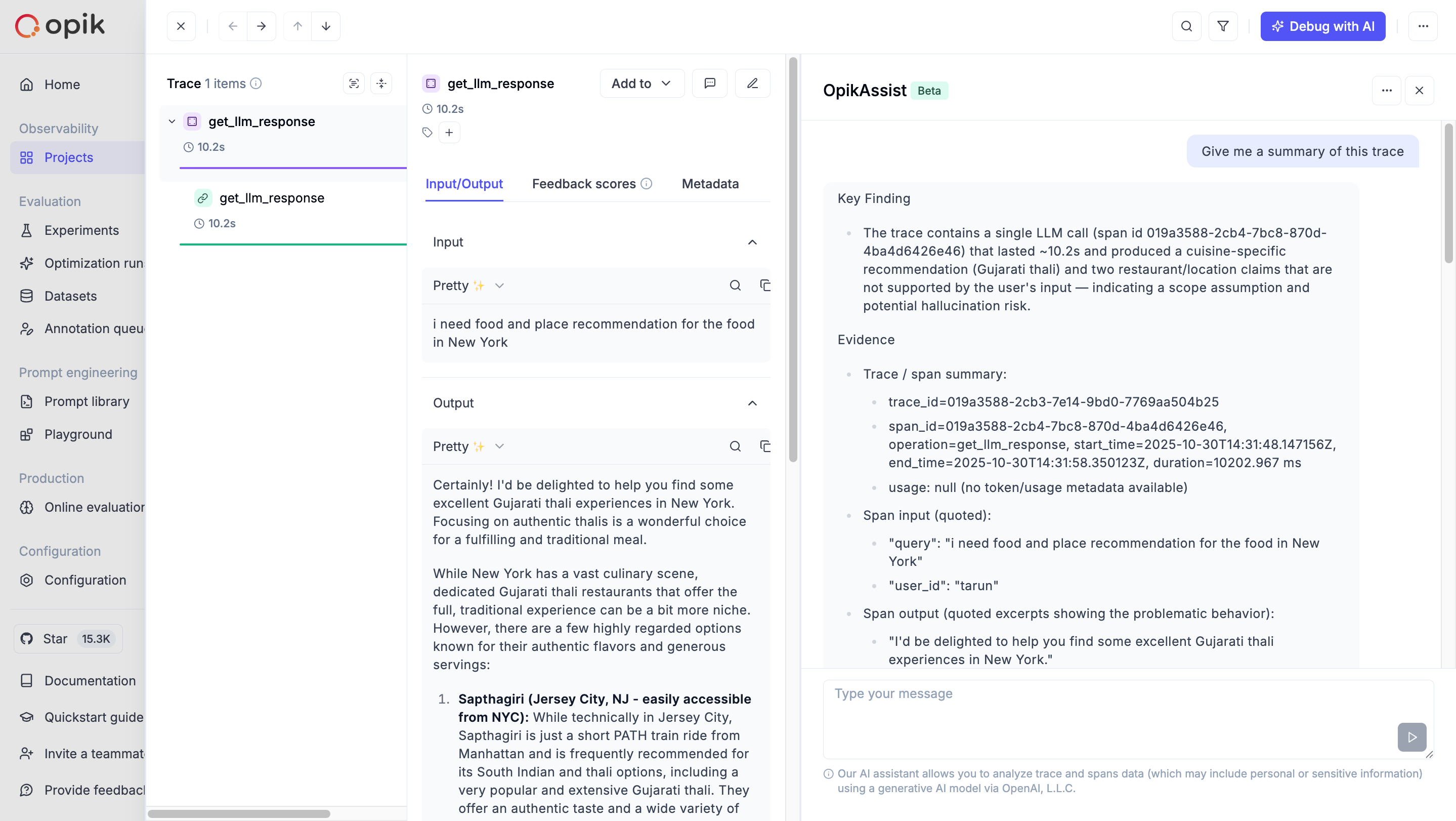
Task: Collapse the Output section chevron
Action: point(752,403)
